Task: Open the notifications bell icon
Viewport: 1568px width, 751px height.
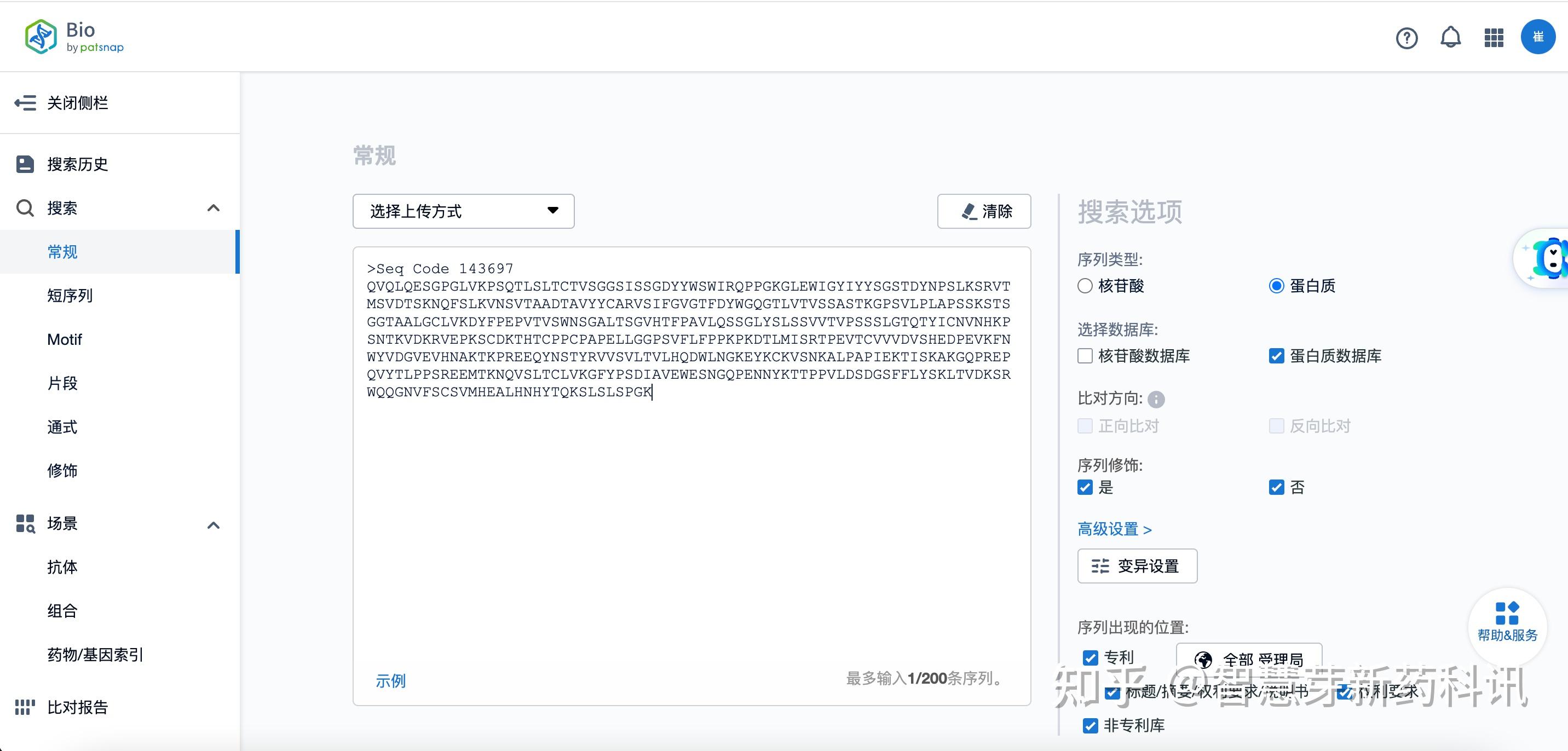Action: [1451, 37]
